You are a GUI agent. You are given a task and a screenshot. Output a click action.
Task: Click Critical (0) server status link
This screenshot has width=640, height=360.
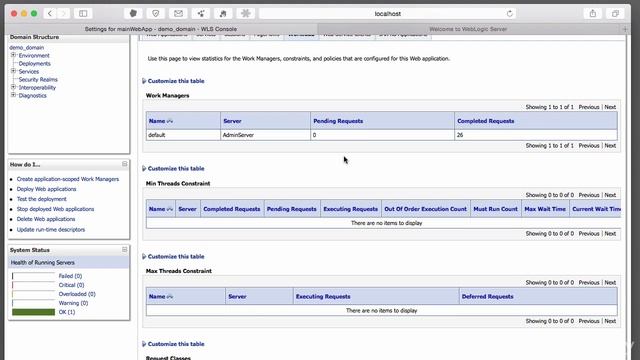click(71, 285)
